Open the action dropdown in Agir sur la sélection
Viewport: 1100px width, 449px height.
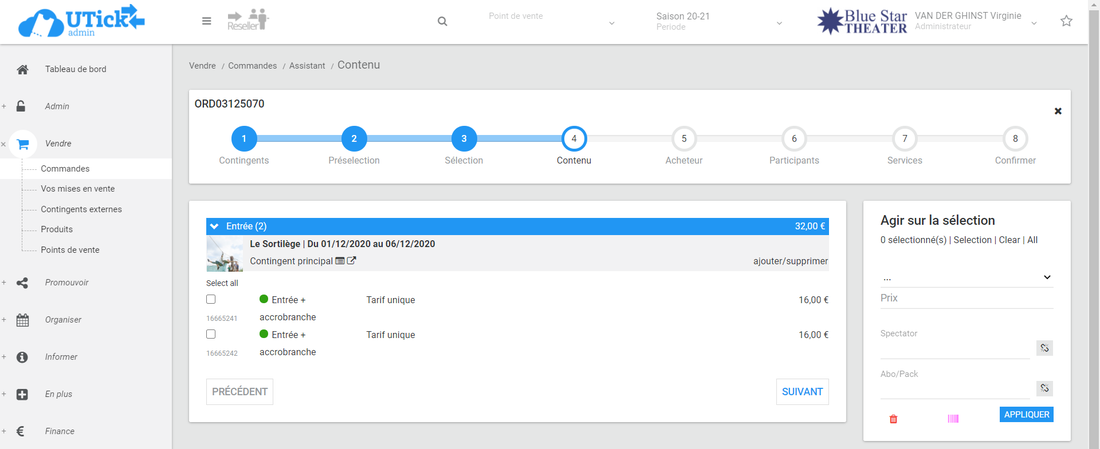pyautogui.click(x=967, y=277)
